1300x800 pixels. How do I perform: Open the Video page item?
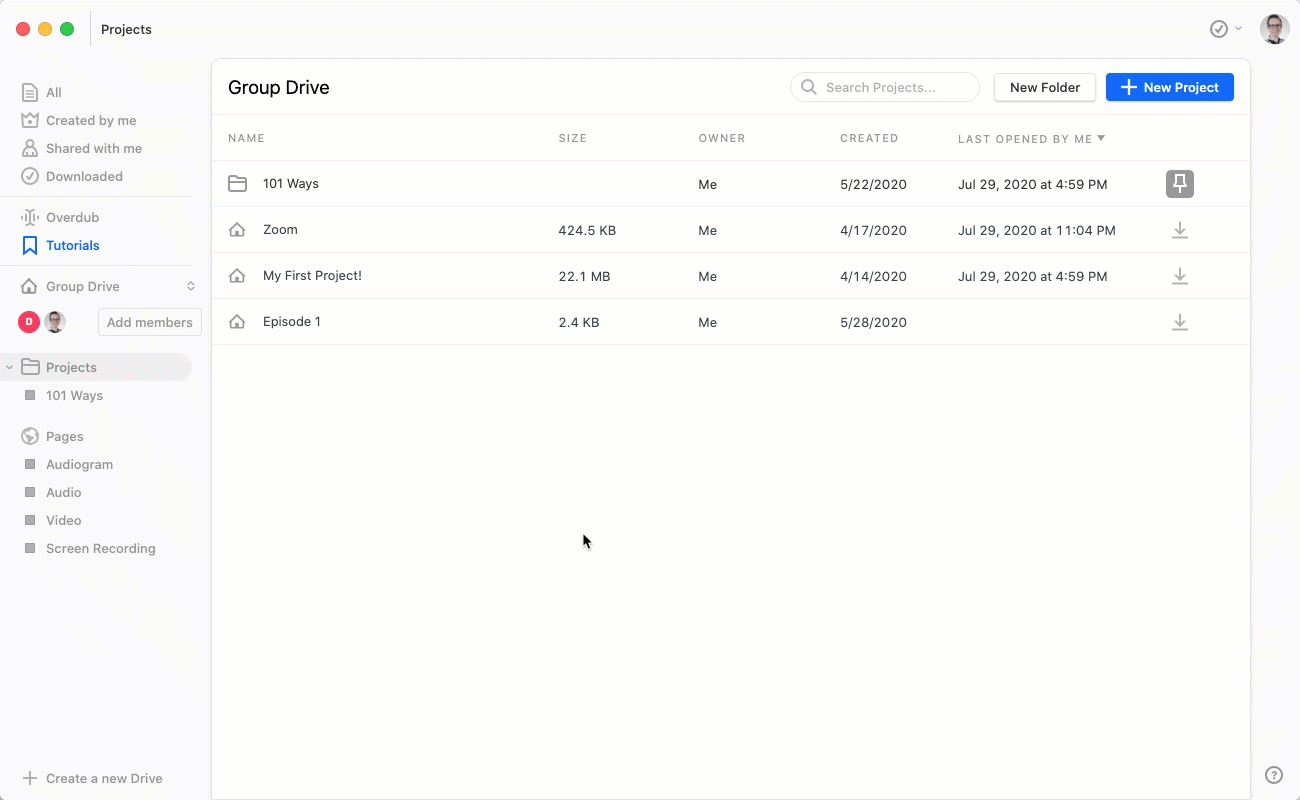coord(64,520)
